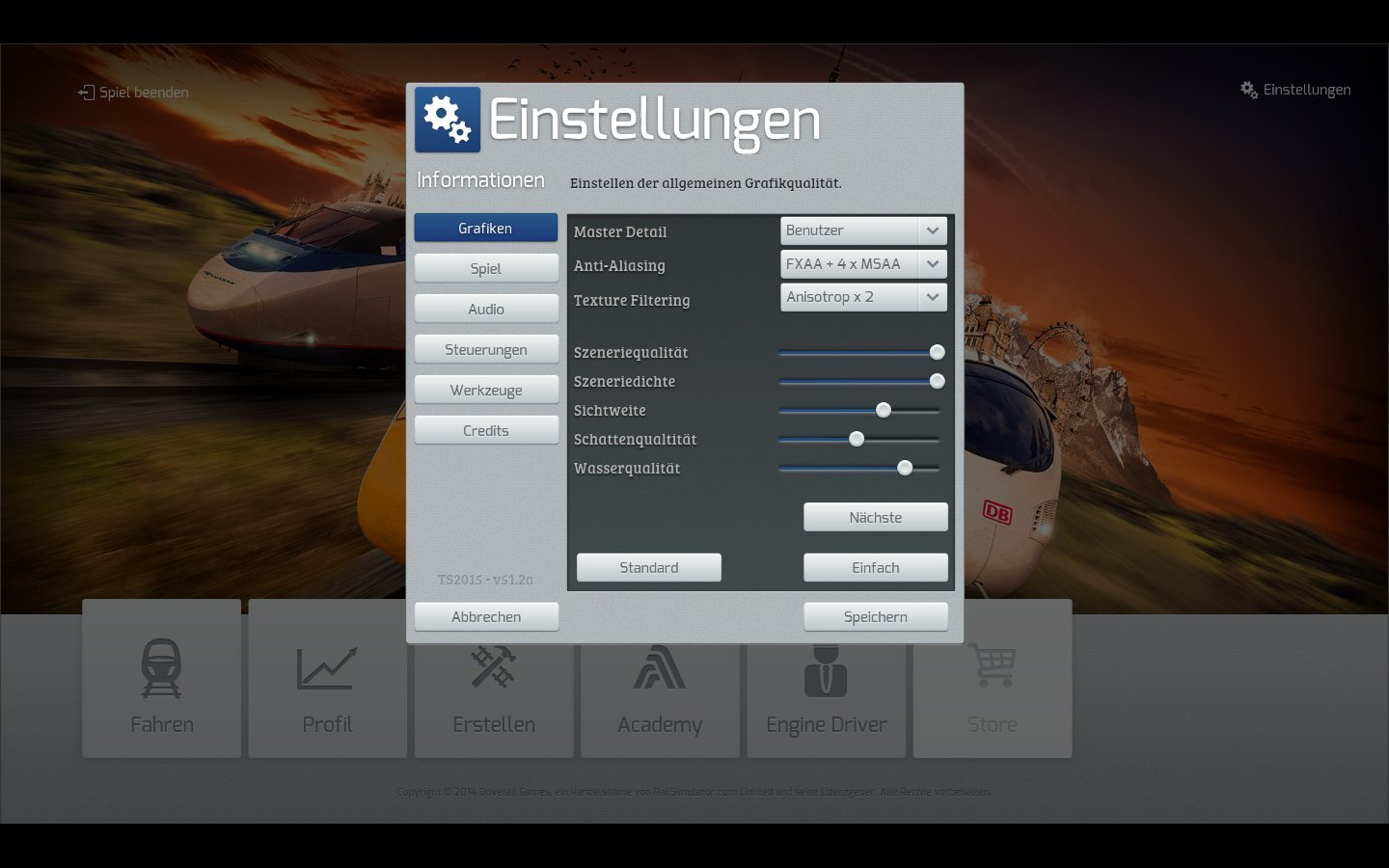Open the Master Detail dropdown
1389x868 pixels.
click(x=863, y=231)
